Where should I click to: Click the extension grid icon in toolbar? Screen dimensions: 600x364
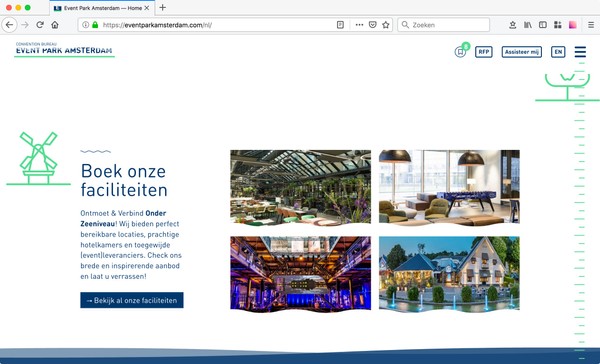click(558, 25)
